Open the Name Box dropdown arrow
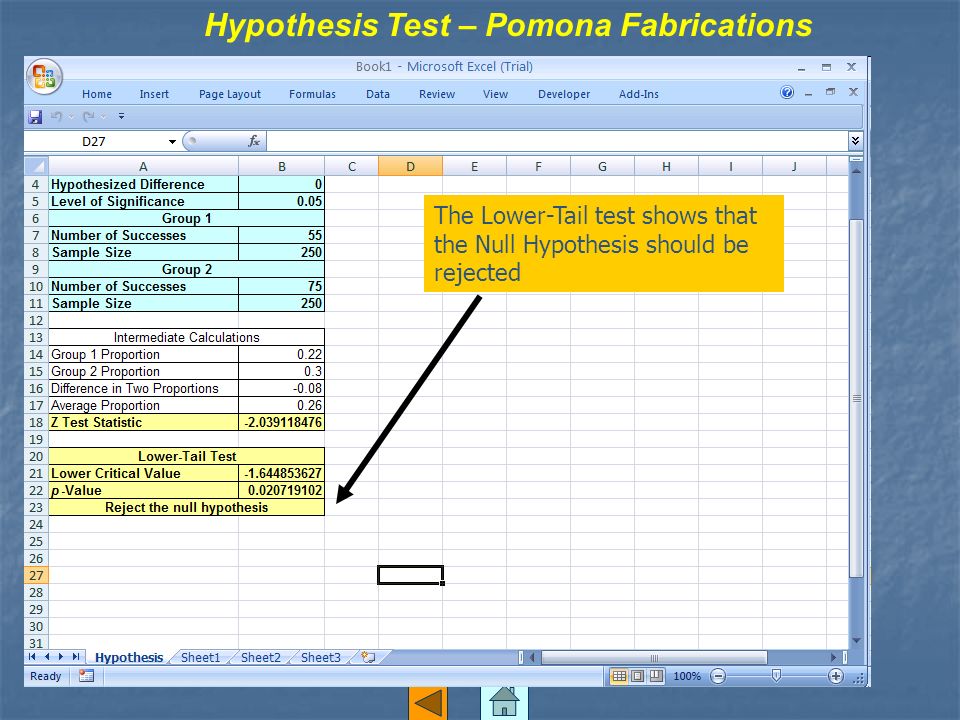This screenshot has height=720, width=960. click(172, 142)
